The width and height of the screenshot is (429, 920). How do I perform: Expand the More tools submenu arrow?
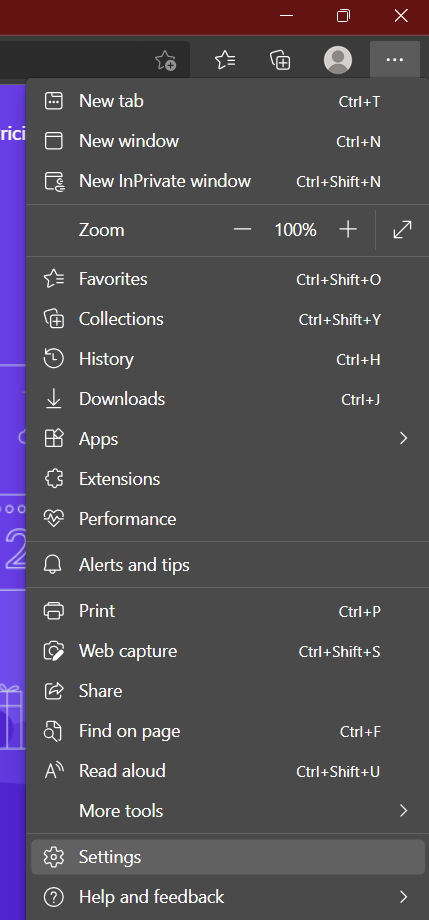pos(403,811)
